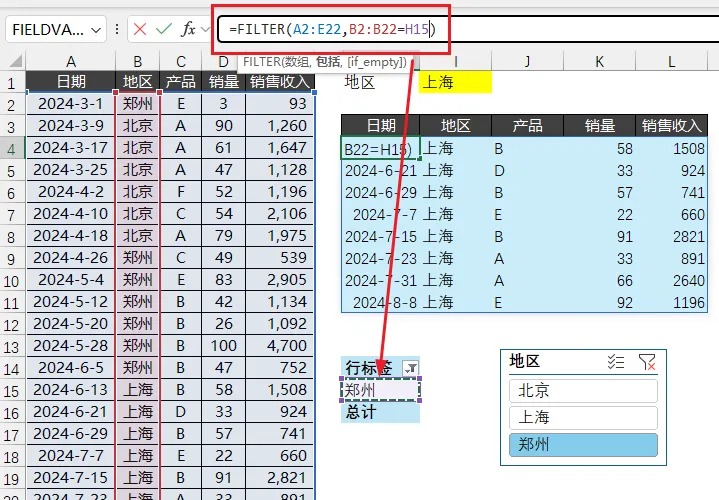Image resolution: width=719 pixels, height=500 pixels.
Task: Click cell with date 2024-3-1
Action: pyautogui.click(x=71, y=104)
